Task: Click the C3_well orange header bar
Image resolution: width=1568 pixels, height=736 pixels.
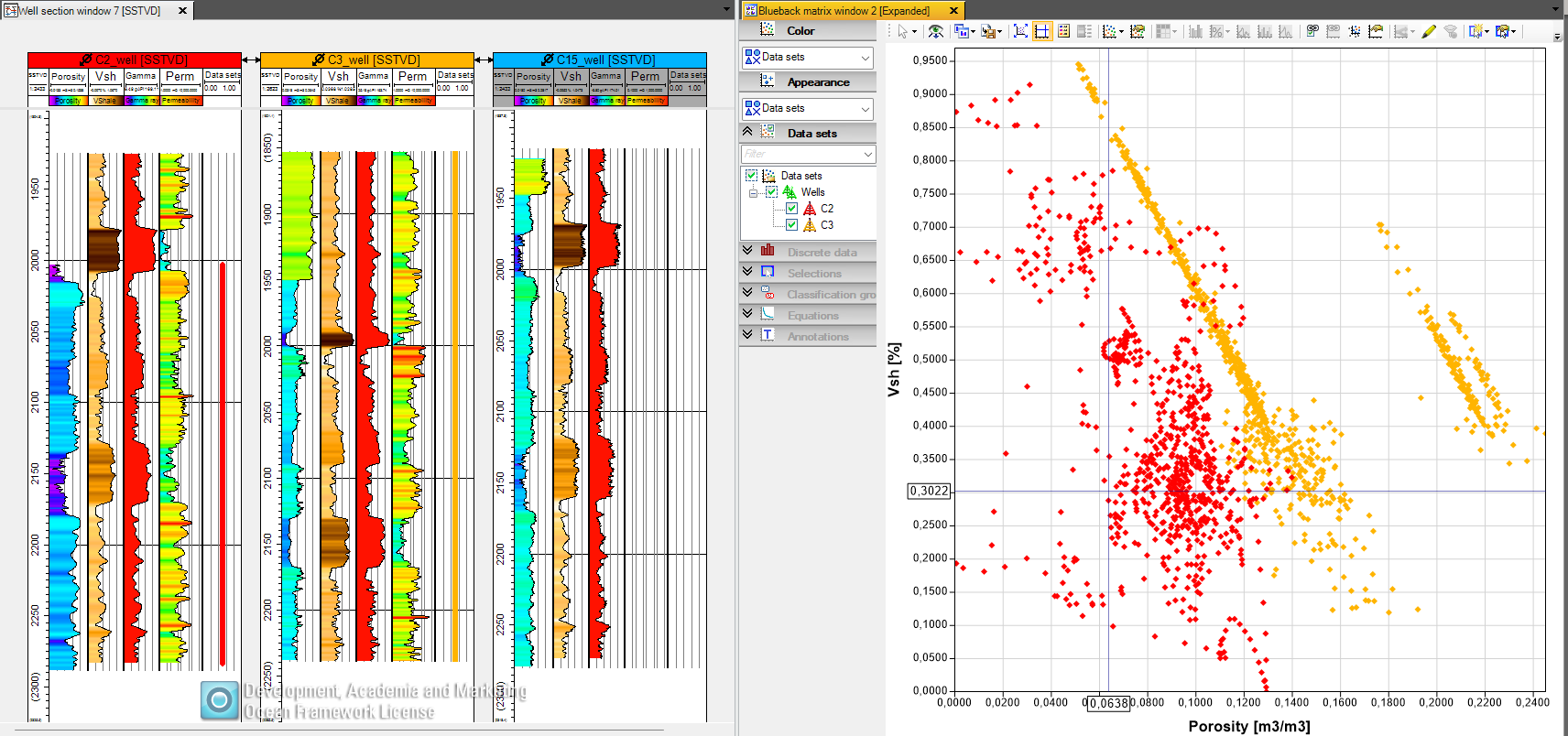Action: pyautogui.click(x=367, y=60)
